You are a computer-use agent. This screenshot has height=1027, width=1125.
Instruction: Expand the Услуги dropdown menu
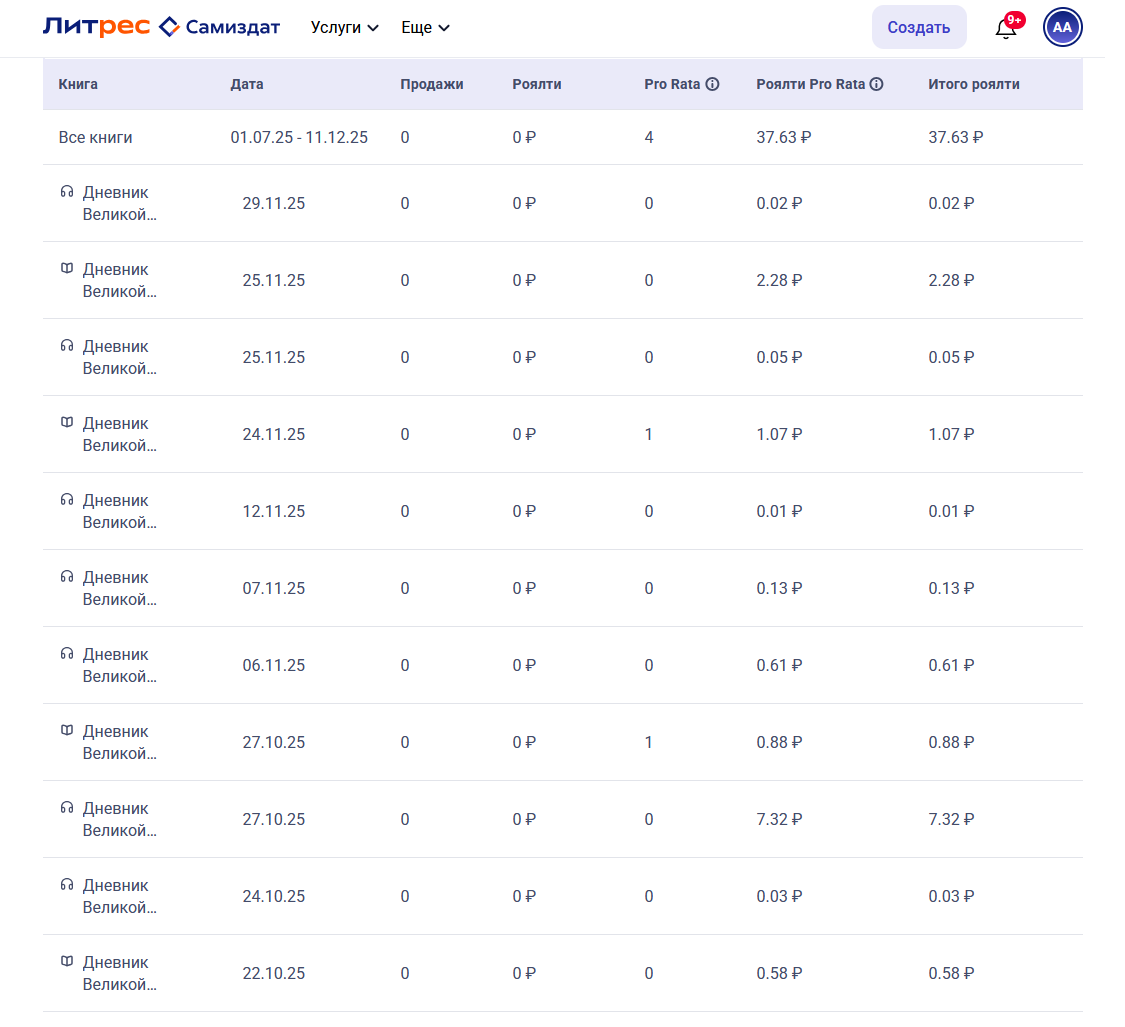point(344,28)
